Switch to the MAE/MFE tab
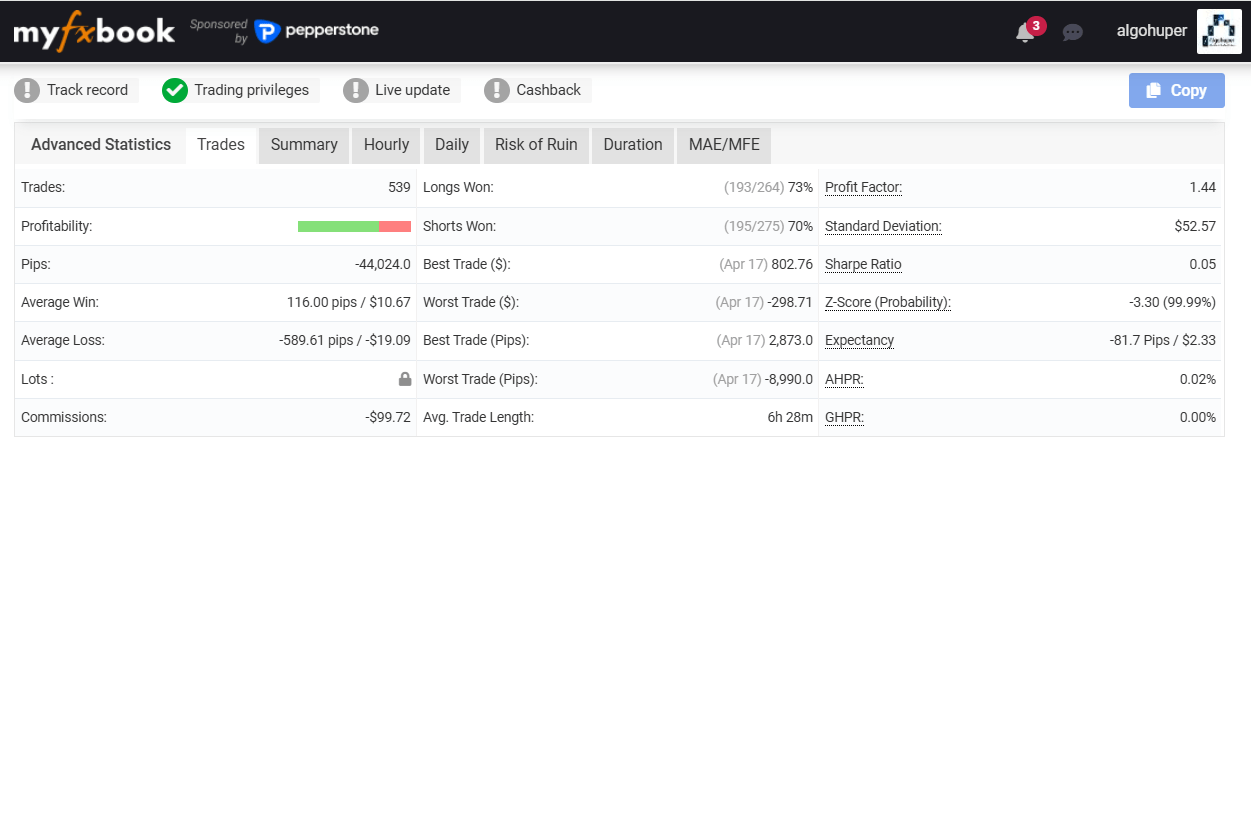1251x825 pixels. coord(724,145)
